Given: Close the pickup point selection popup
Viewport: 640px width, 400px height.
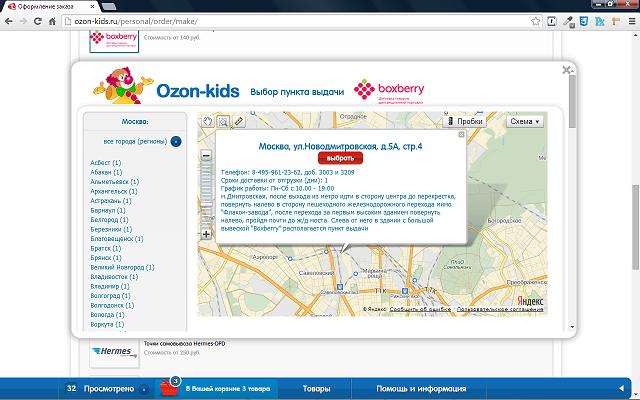Looking at the screenshot, I should 566,70.
